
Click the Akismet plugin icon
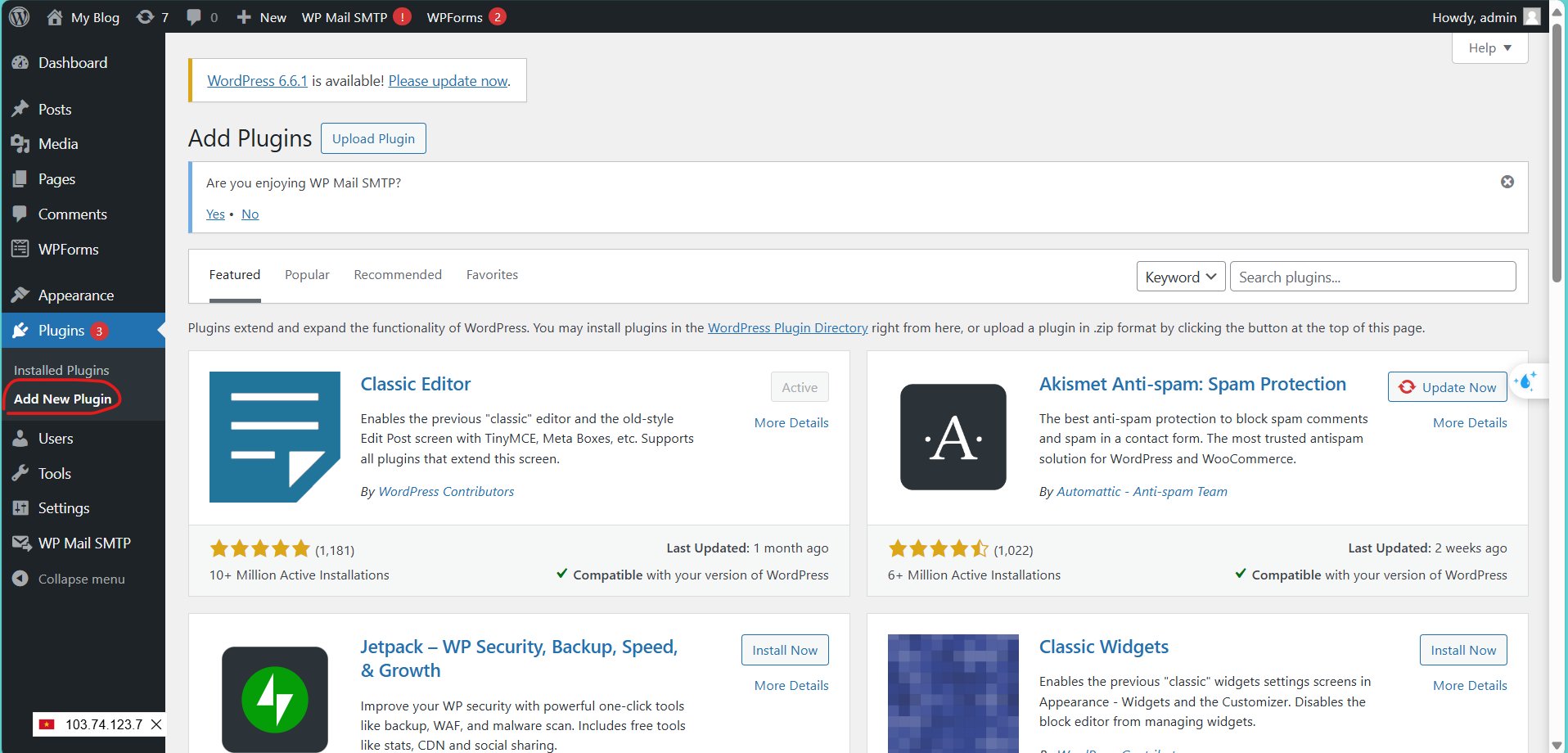953,437
